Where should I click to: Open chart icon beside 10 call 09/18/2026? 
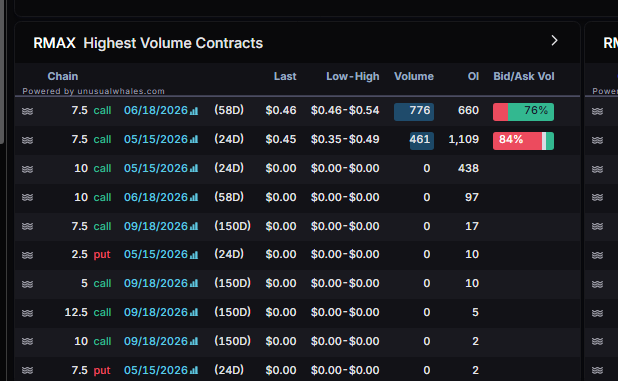click(194, 342)
